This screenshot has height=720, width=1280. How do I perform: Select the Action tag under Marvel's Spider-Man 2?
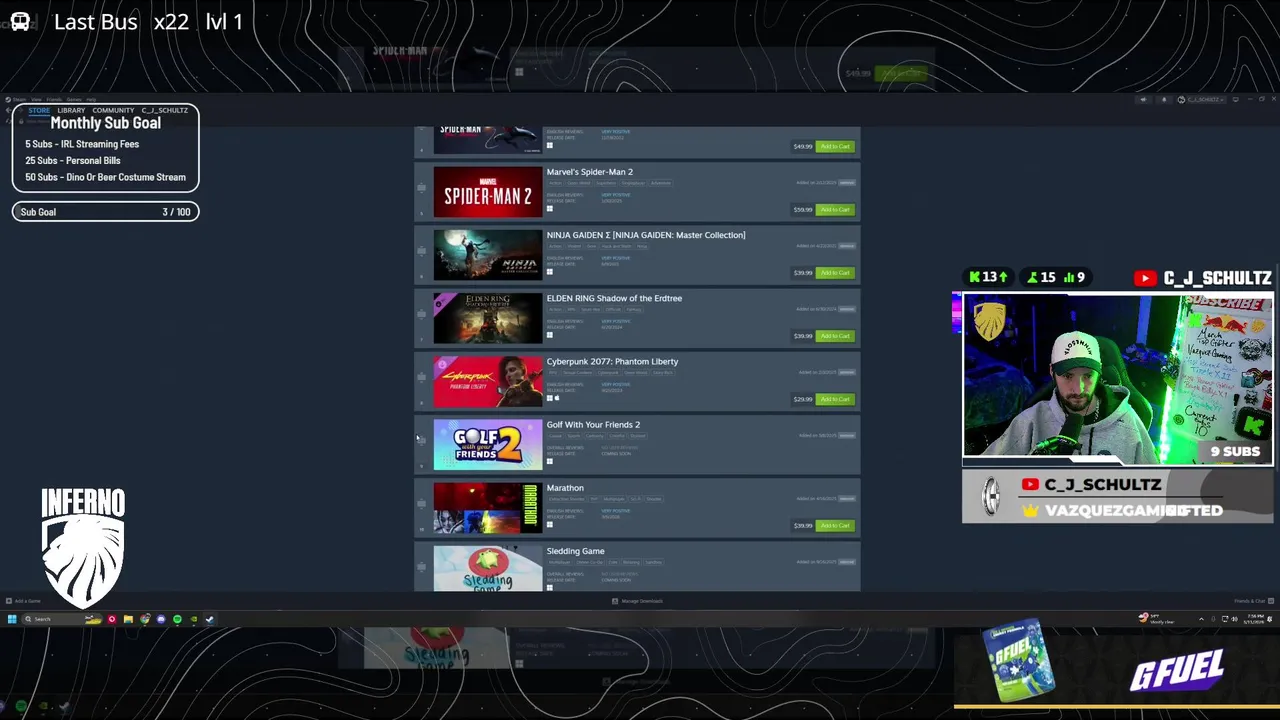555,183
